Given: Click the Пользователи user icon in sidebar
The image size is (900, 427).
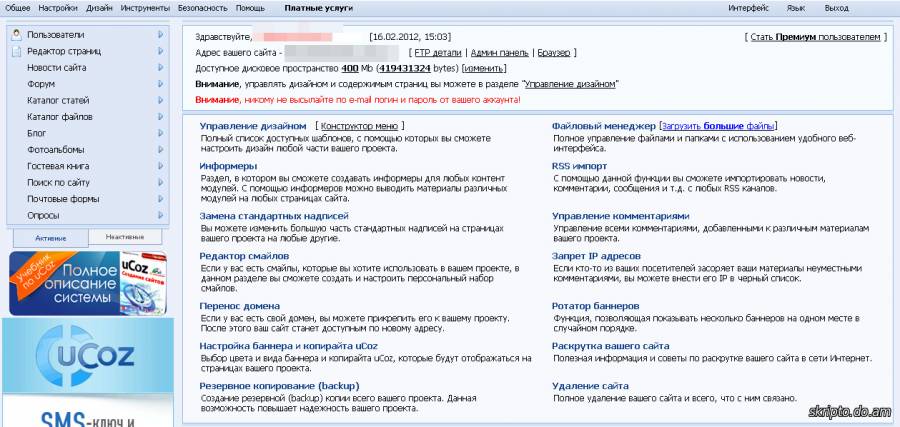Looking at the screenshot, I should (x=17, y=35).
